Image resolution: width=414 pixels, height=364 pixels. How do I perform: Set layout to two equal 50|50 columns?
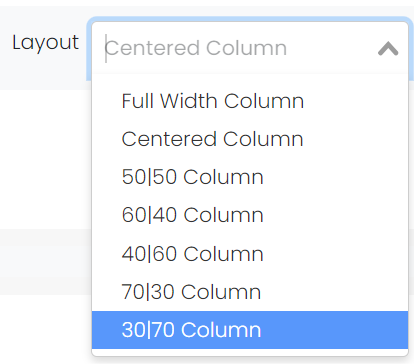(x=250, y=177)
